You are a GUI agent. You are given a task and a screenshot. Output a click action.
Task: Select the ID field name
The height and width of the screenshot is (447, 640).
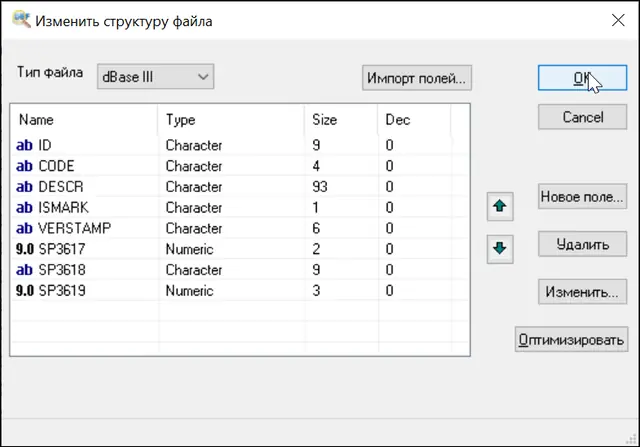[x=45, y=145]
